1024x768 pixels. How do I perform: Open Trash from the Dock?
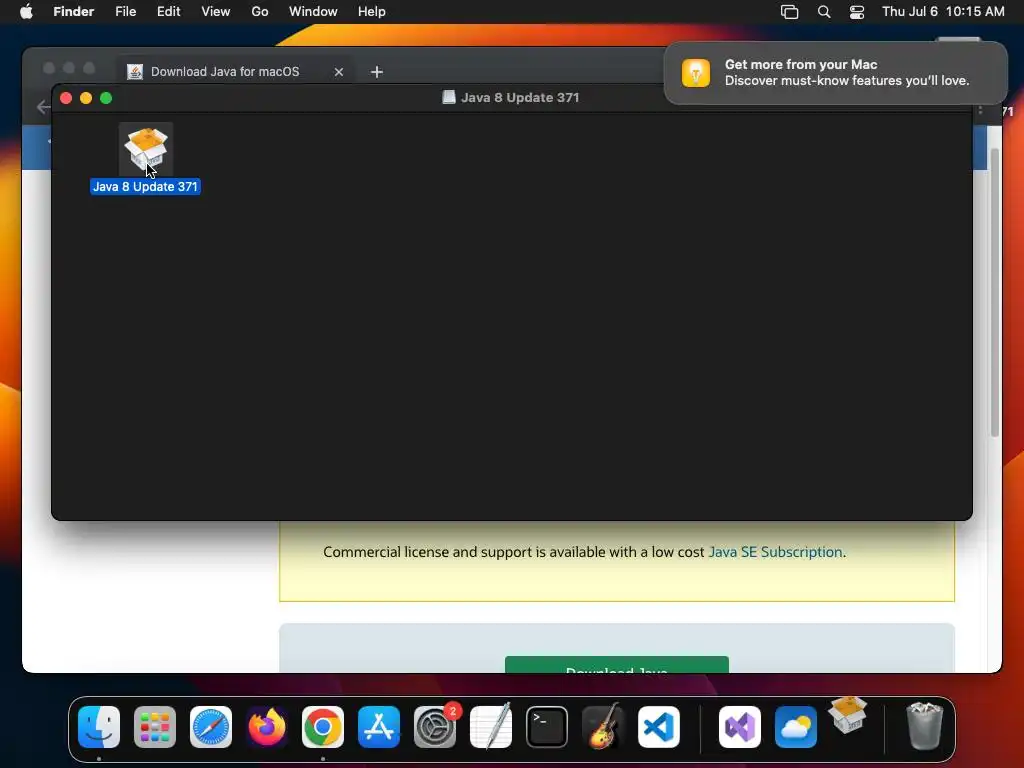tap(925, 726)
